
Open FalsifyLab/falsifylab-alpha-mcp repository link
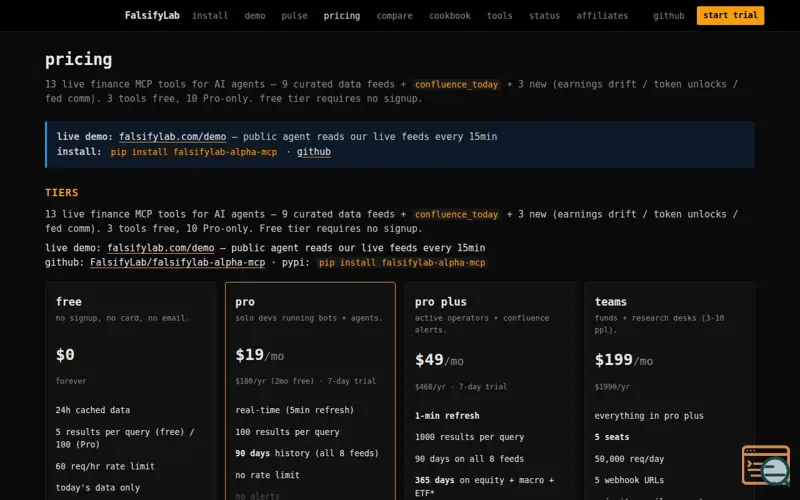(178, 263)
